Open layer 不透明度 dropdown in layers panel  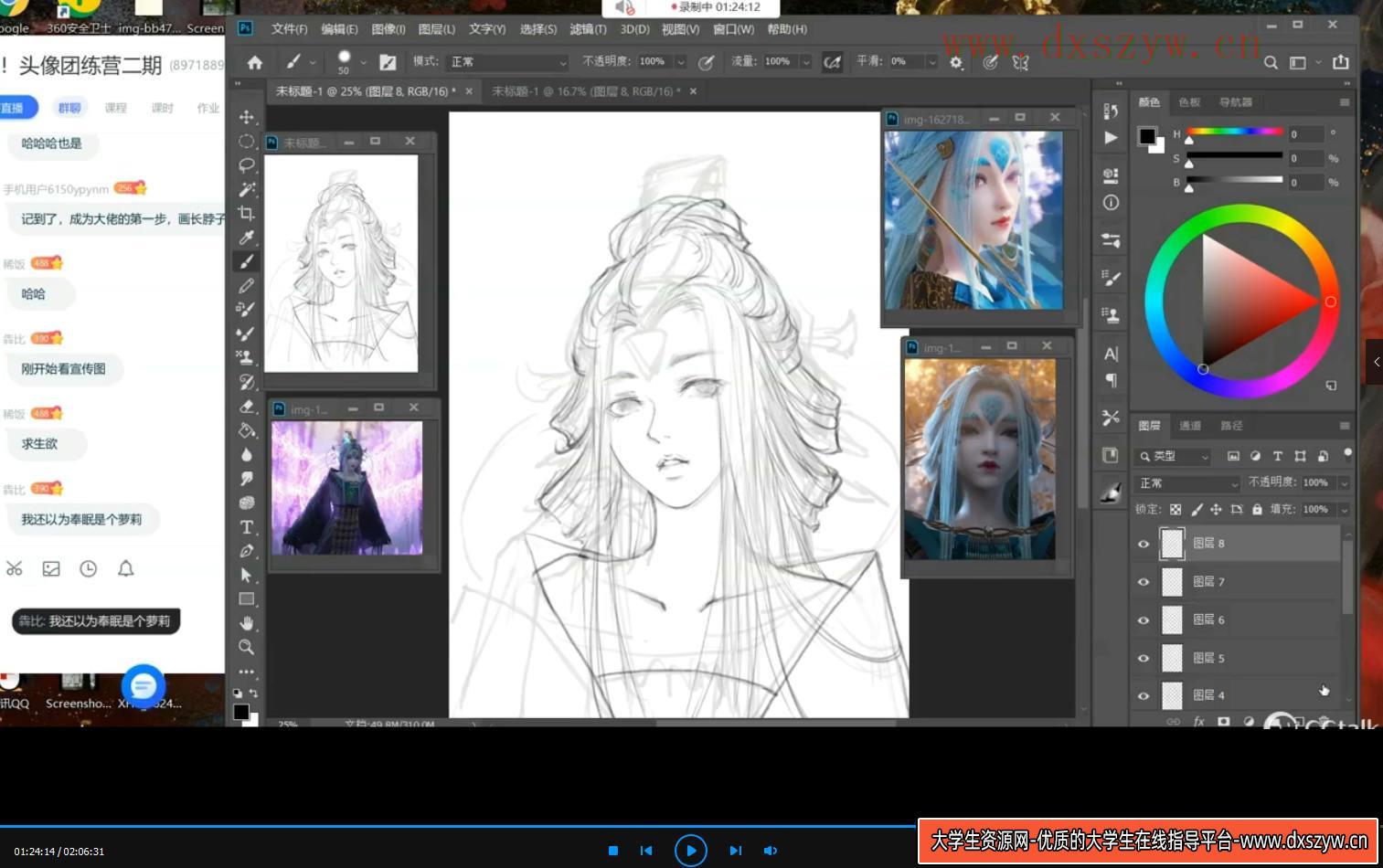click(x=1344, y=482)
